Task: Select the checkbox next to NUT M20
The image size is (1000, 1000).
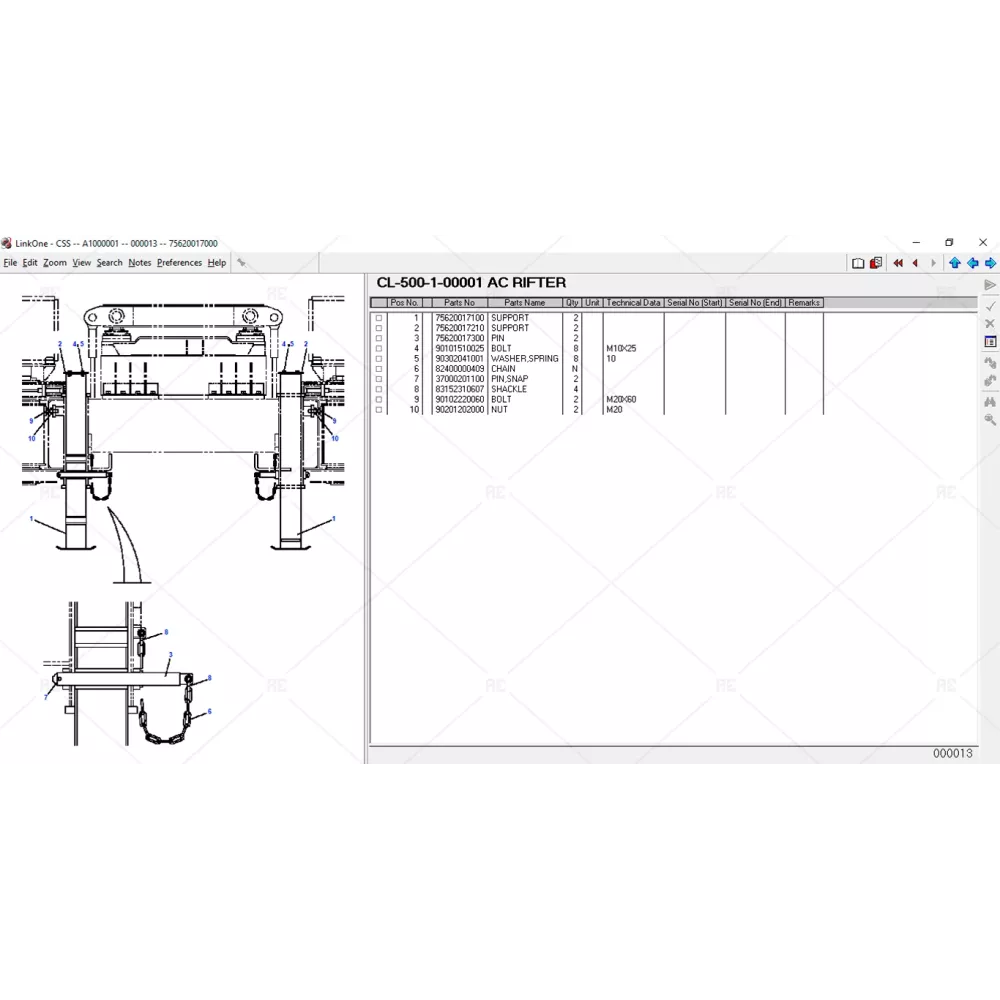Action: point(379,410)
